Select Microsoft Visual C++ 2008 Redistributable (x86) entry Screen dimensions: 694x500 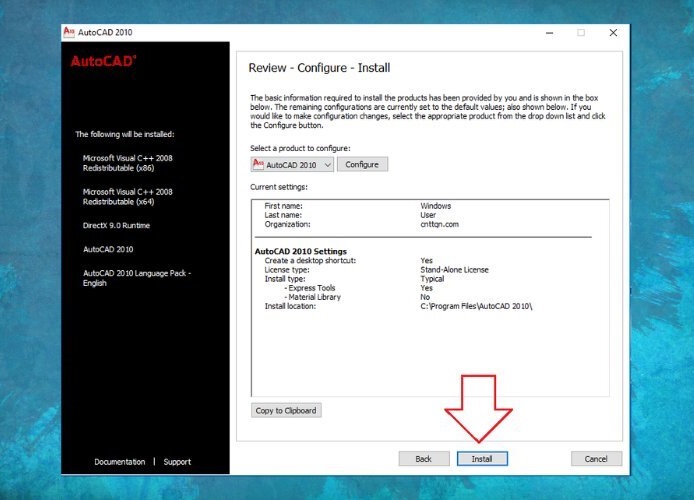point(127,163)
